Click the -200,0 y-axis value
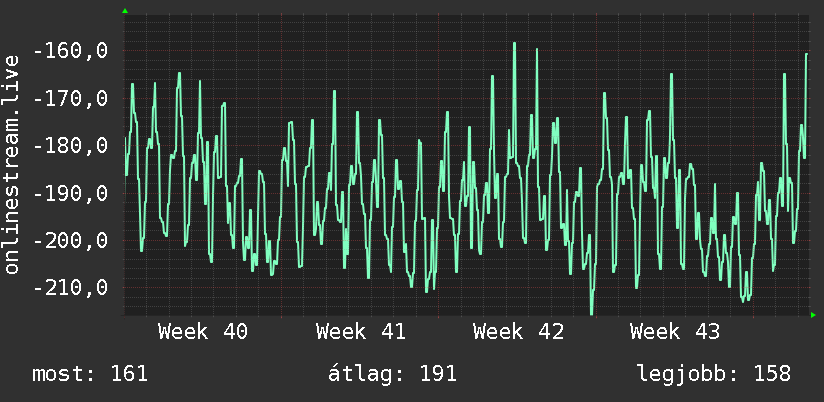This screenshot has width=824, height=402. coord(70,241)
